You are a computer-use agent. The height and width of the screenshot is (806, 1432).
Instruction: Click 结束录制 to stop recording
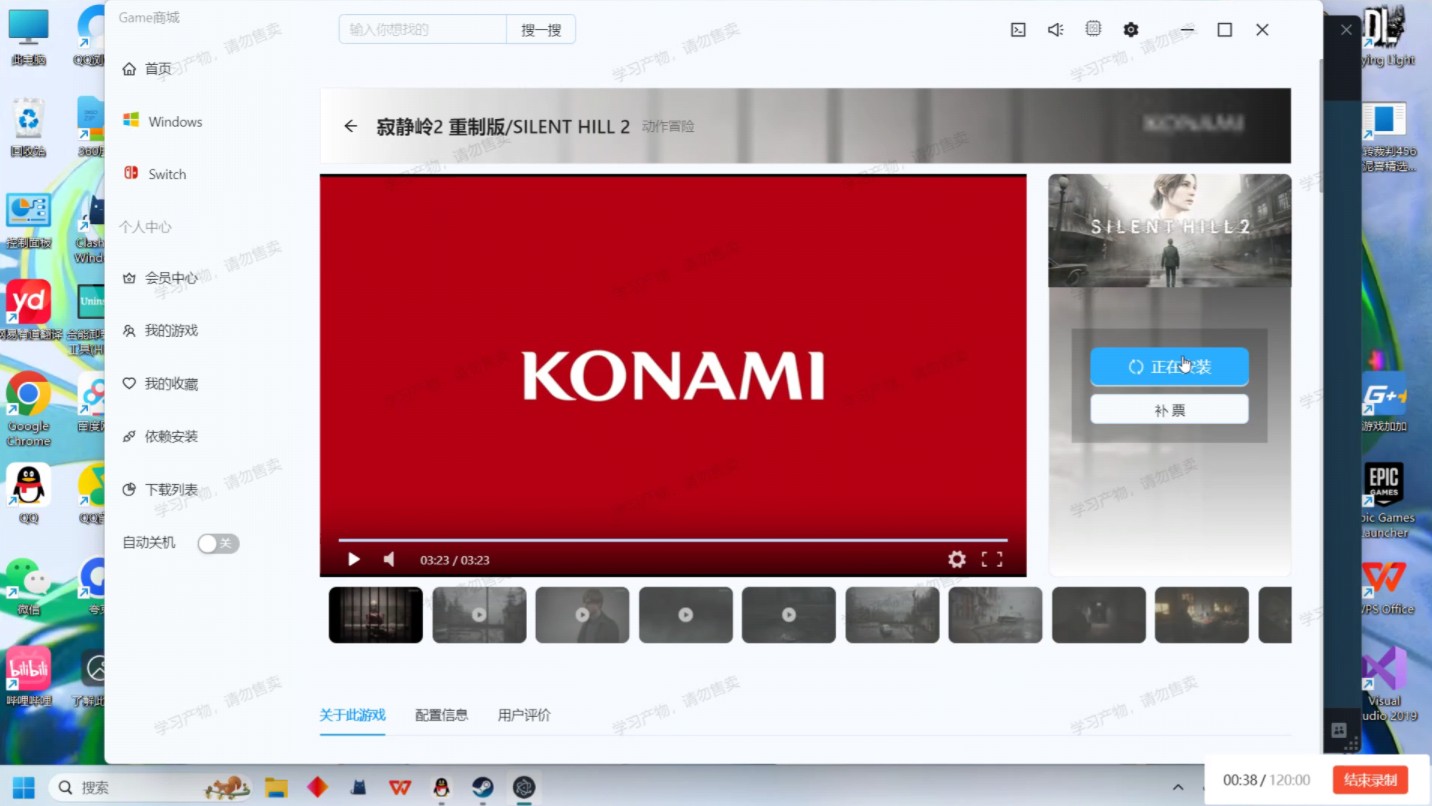point(1370,780)
